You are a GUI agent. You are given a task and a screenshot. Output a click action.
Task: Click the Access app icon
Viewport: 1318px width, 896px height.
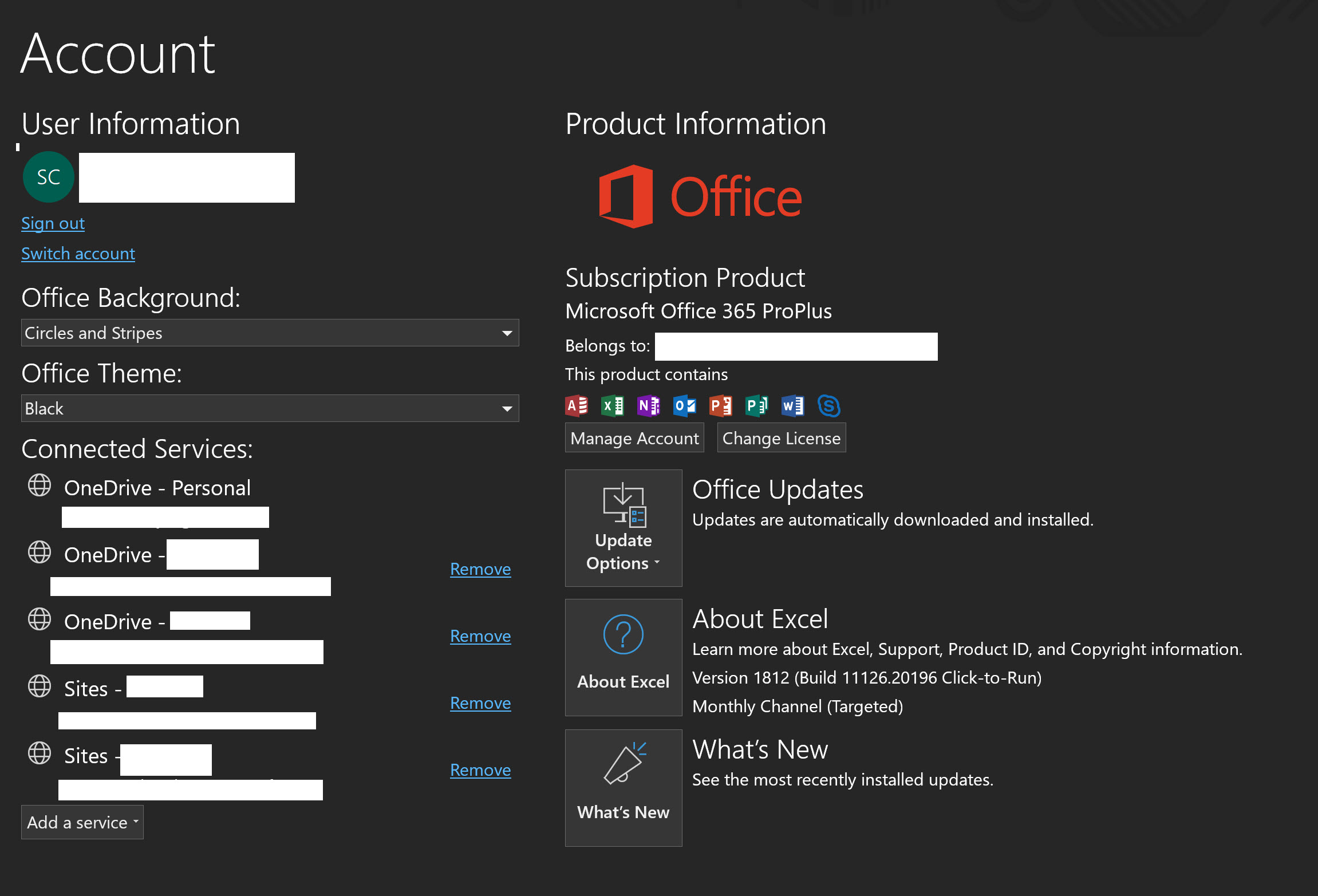click(577, 406)
